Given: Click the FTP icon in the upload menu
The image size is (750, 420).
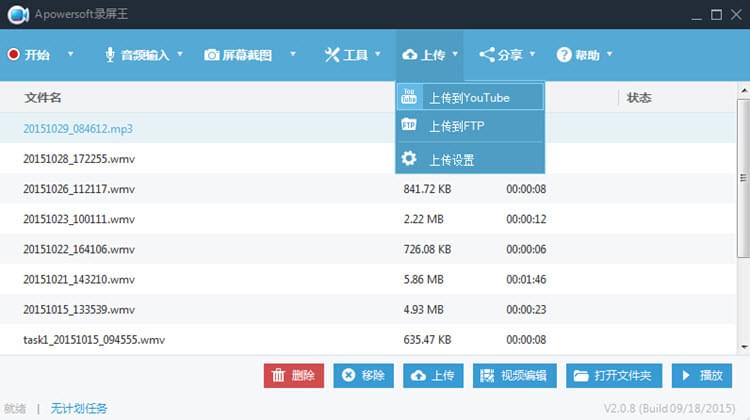Looking at the screenshot, I should point(409,125).
